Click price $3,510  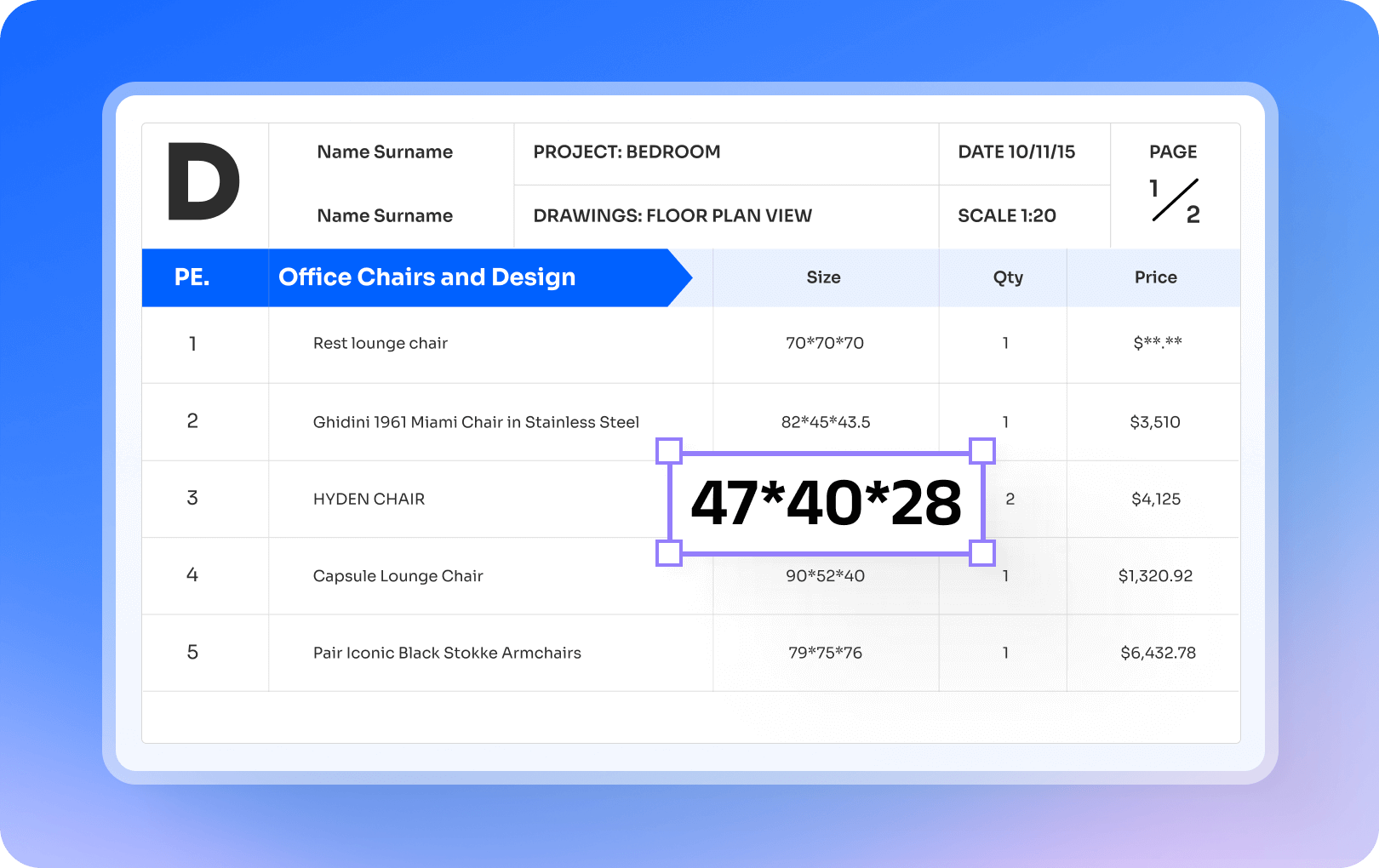coord(1155,422)
